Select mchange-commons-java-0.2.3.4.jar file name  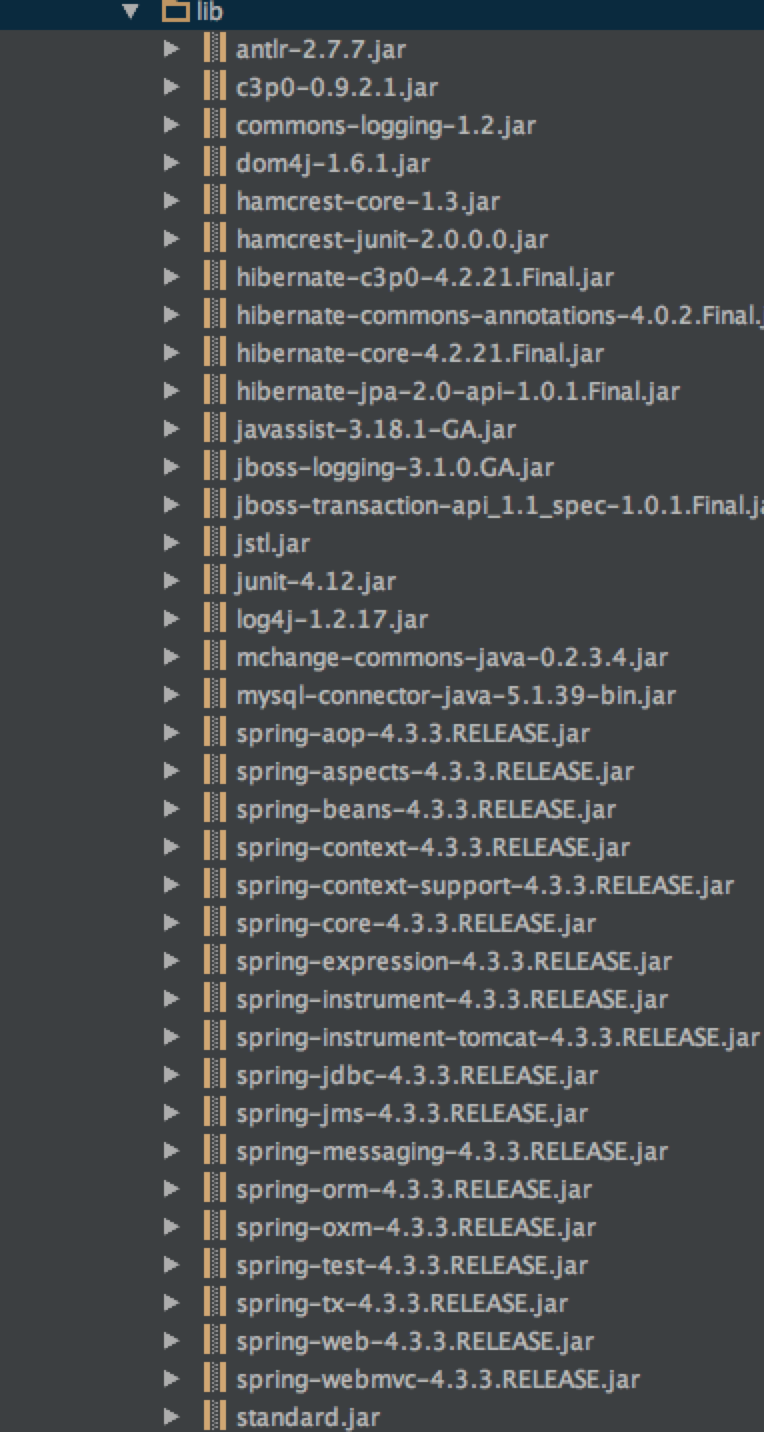click(452, 657)
